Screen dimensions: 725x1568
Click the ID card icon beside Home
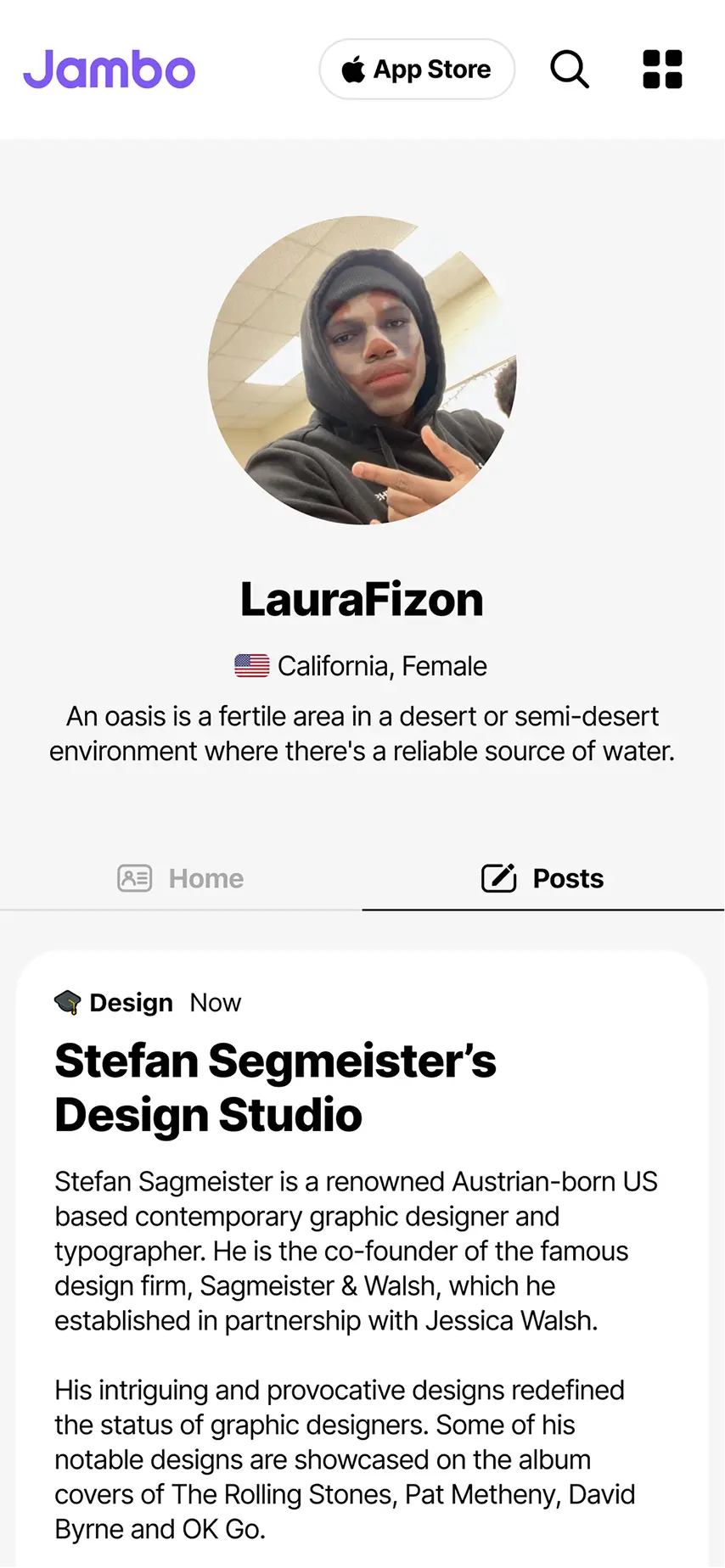point(134,878)
